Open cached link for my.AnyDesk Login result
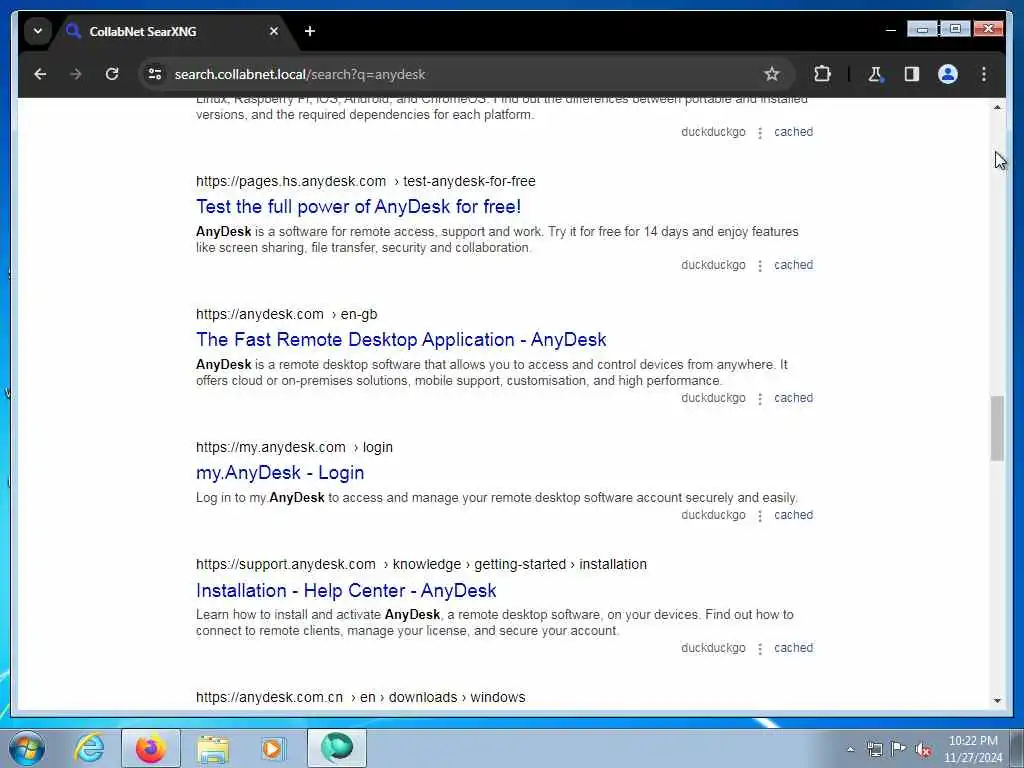1024x768 pixels. tap(793, 515)
